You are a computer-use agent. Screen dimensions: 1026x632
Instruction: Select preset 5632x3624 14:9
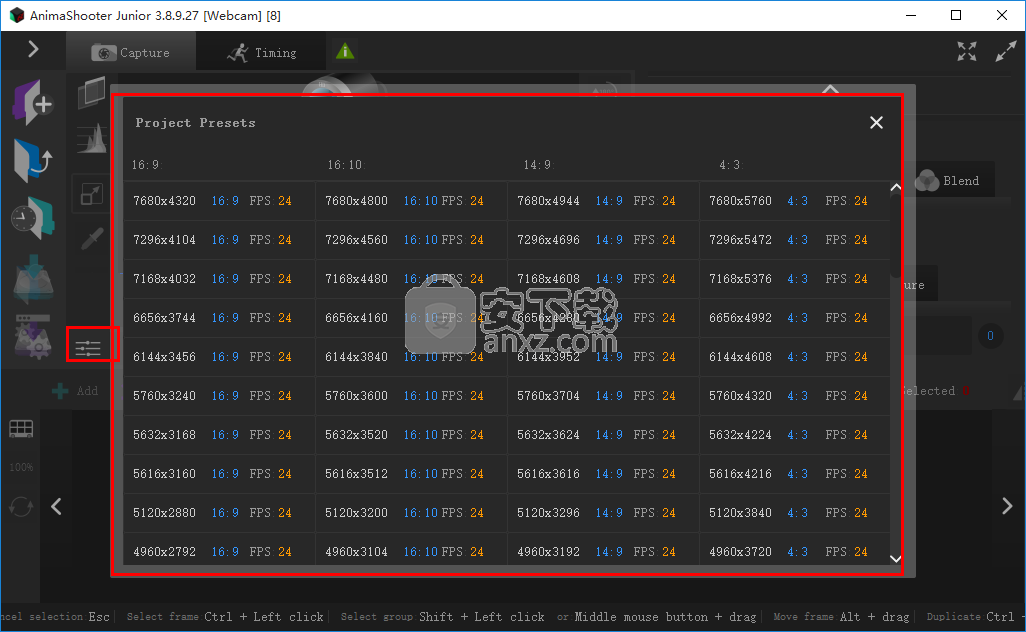click(603, 435)
